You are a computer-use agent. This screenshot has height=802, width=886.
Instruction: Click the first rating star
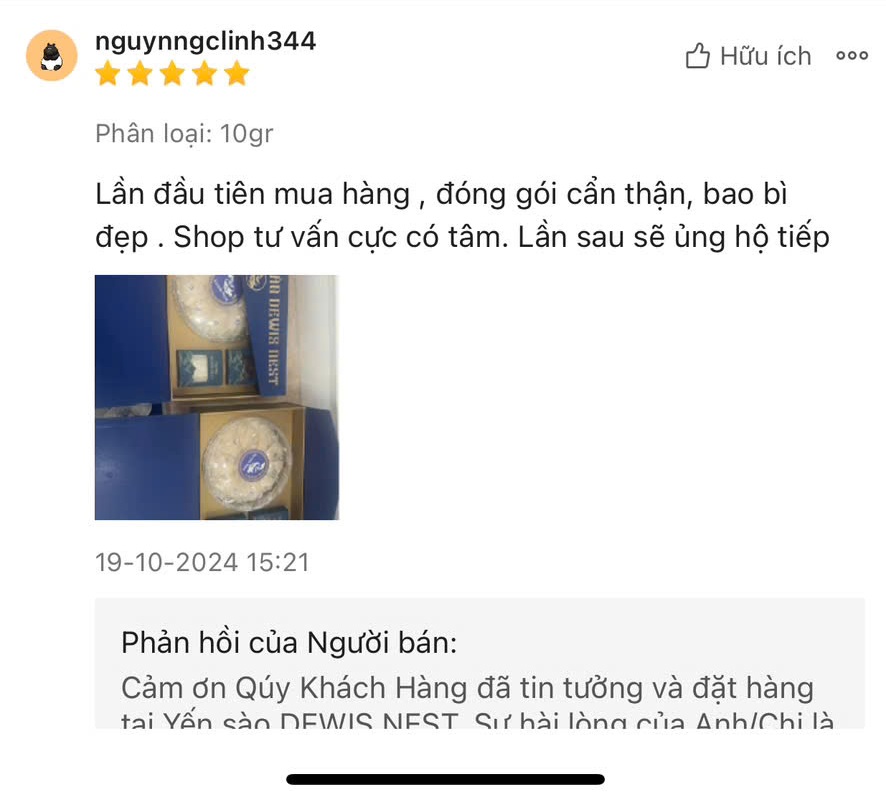pos(107,74)
